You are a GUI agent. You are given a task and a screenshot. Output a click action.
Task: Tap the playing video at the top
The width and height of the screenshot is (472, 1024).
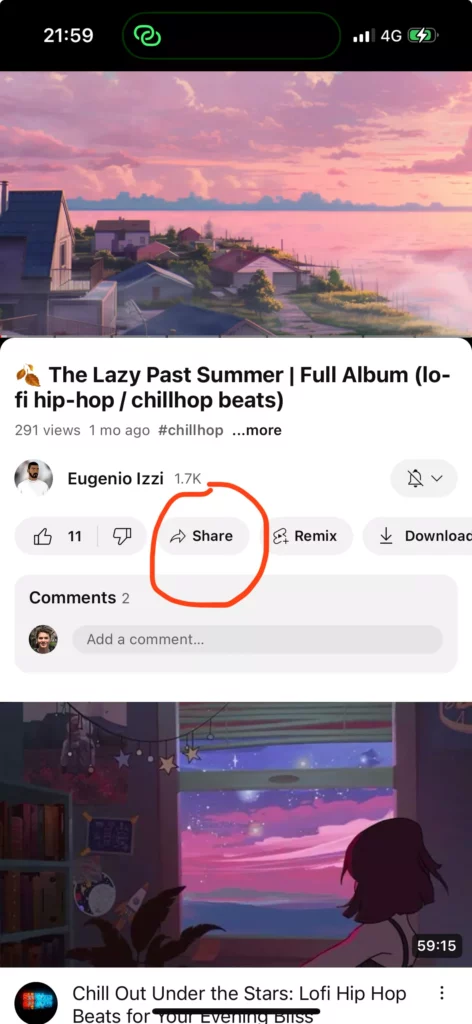tap(236, 204)
